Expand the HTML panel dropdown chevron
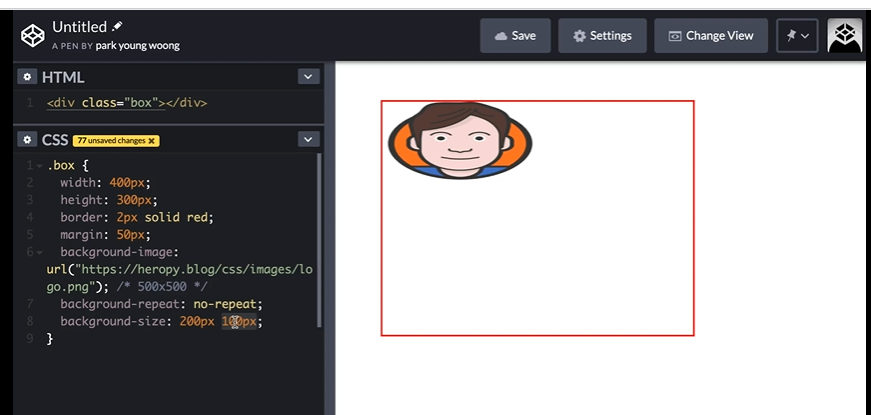Image resolution: width=871 pixels, height=415 pixels. point(308,77)
